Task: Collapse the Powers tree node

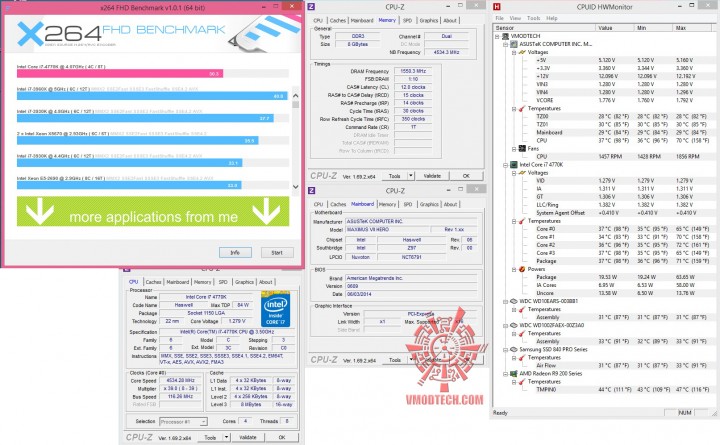Action: [x=514, y=270]
